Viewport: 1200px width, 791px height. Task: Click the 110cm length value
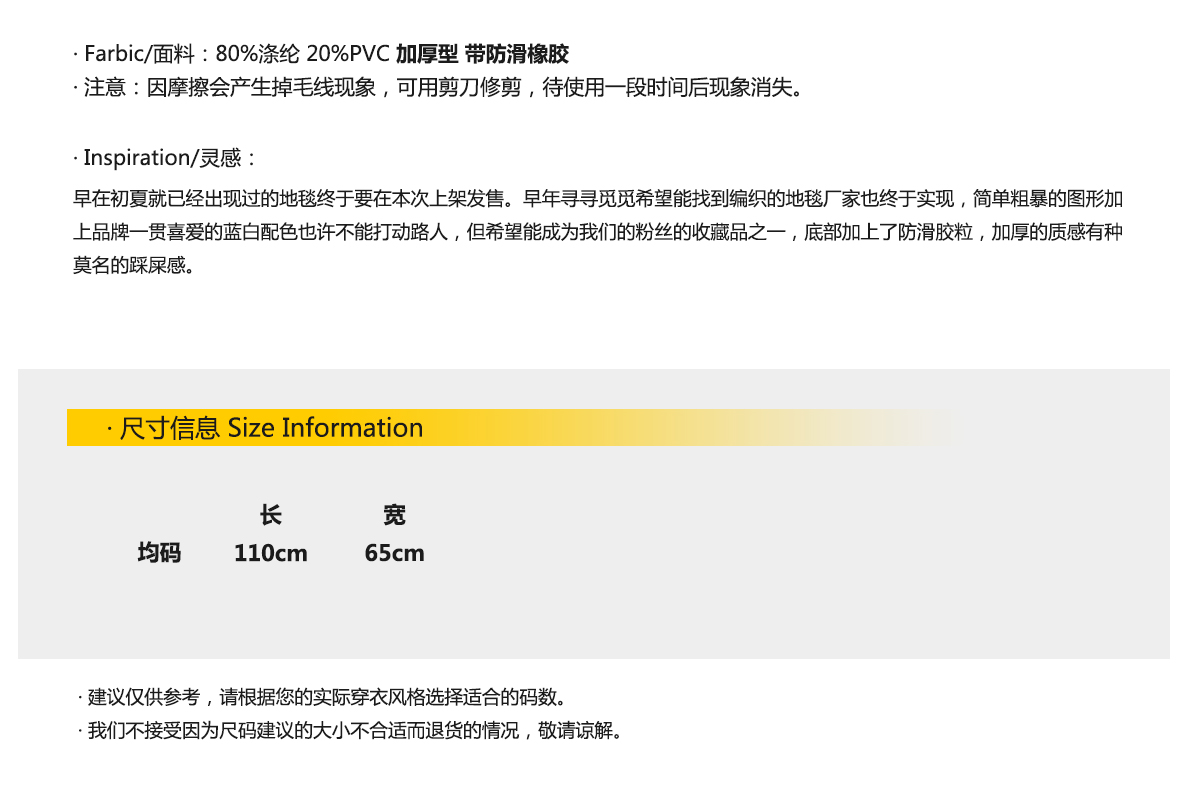point(271,553)
